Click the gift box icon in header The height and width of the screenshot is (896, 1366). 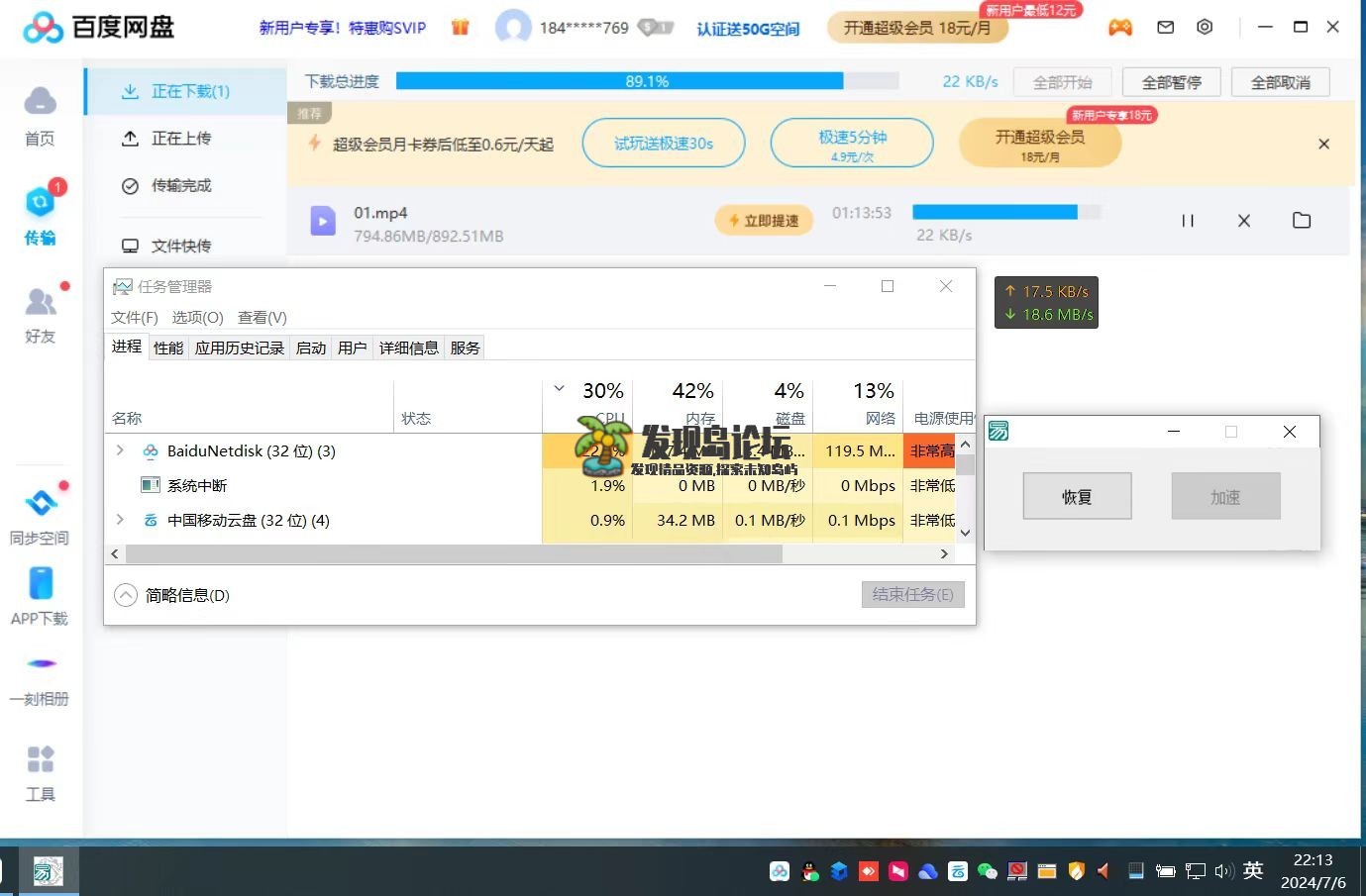460,28
